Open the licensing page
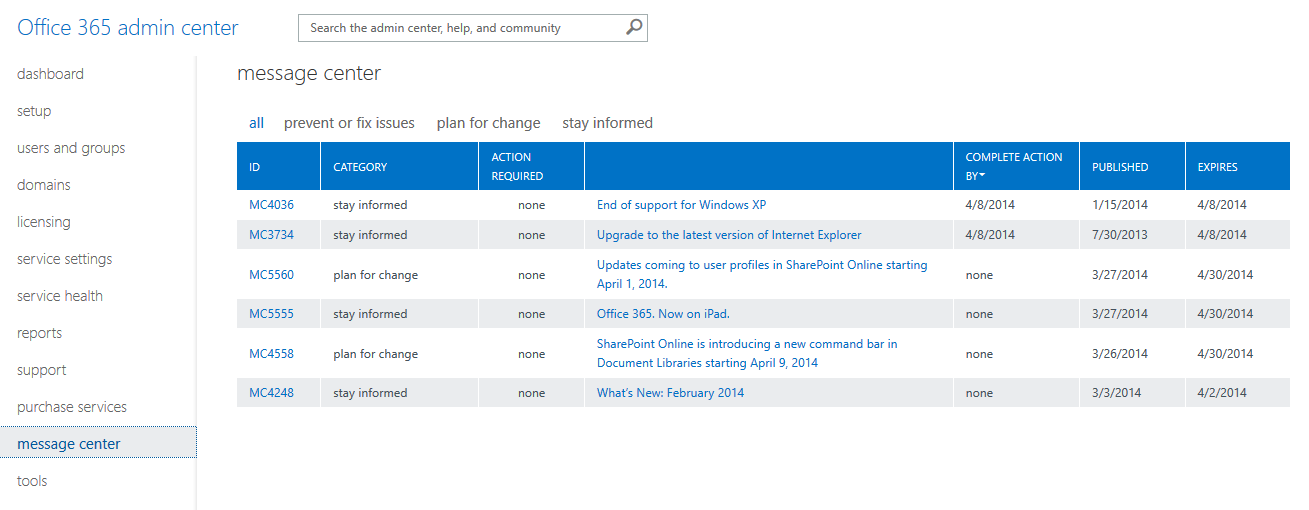 click(44, 222)
